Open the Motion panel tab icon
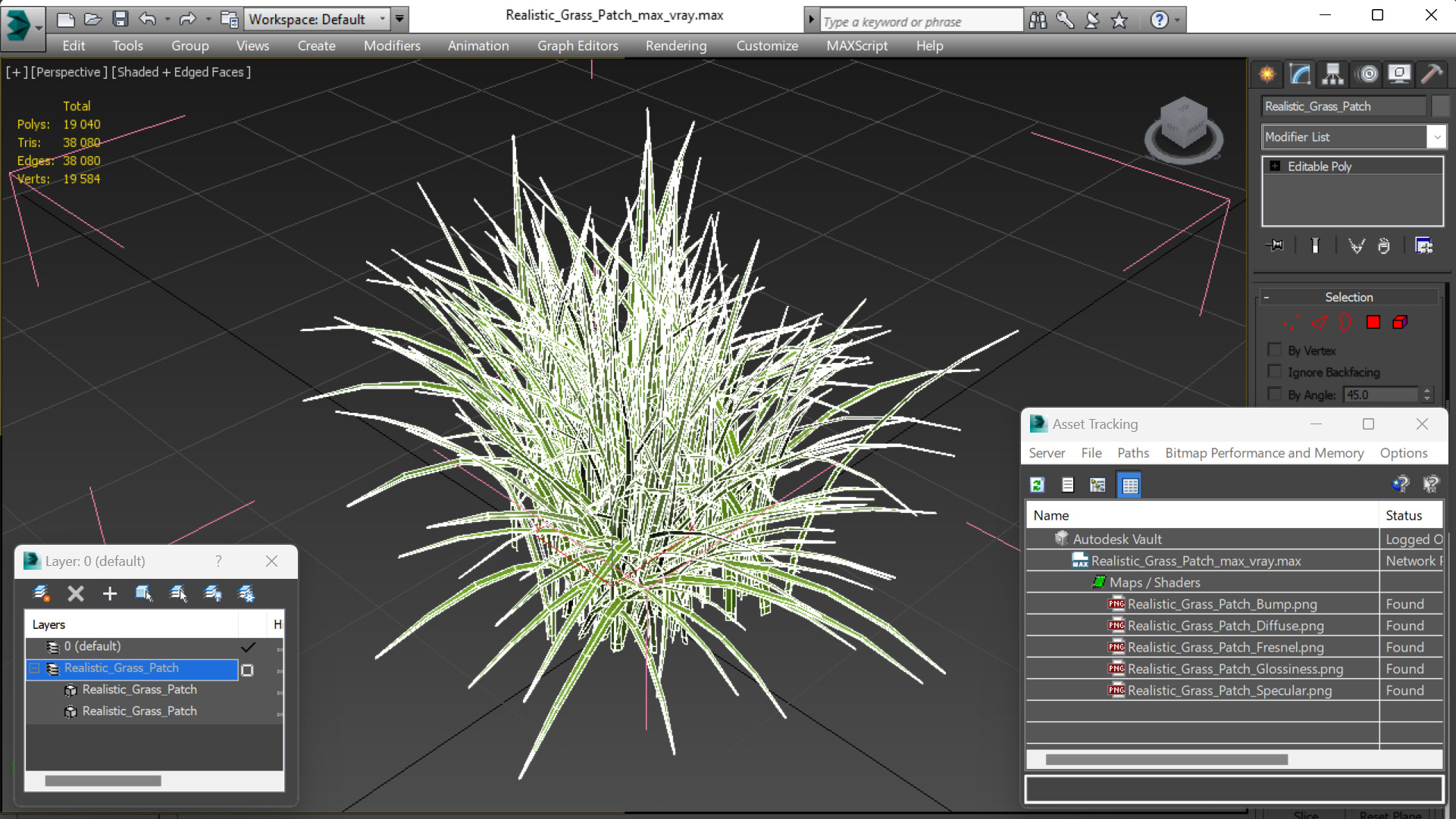Image resolution: width=1456 pixels, height=819 pixels. click(x=1367, y=73)
